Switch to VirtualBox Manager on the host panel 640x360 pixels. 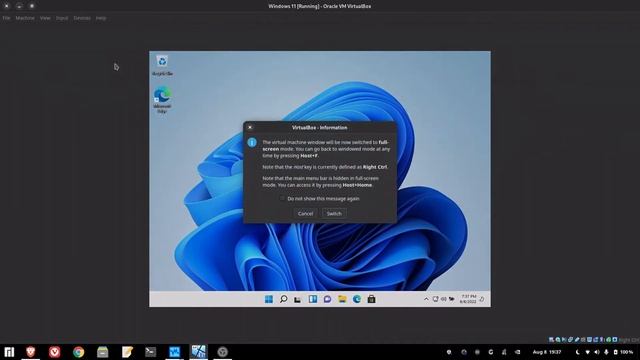tap(174, 352)
